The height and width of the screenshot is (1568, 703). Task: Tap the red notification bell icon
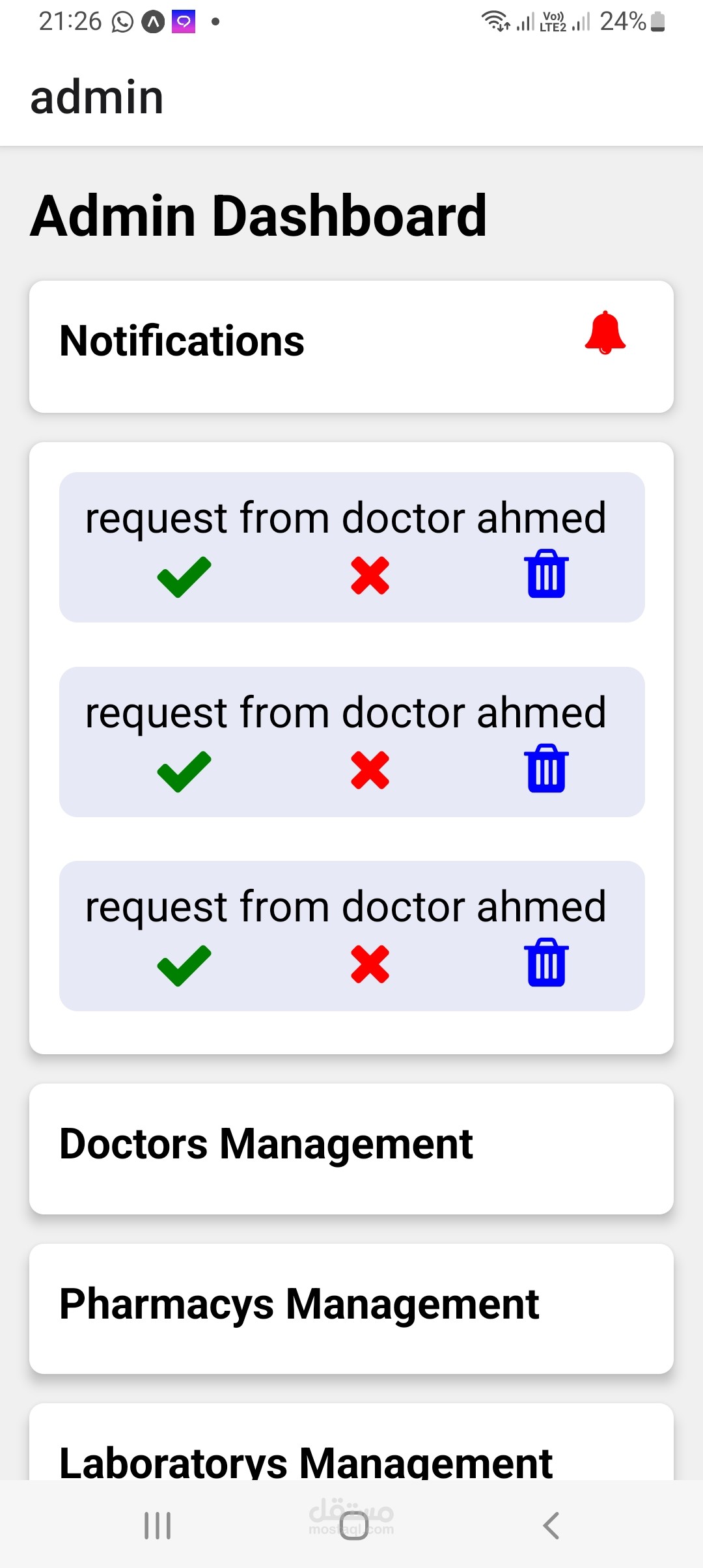tap(605, 333)
